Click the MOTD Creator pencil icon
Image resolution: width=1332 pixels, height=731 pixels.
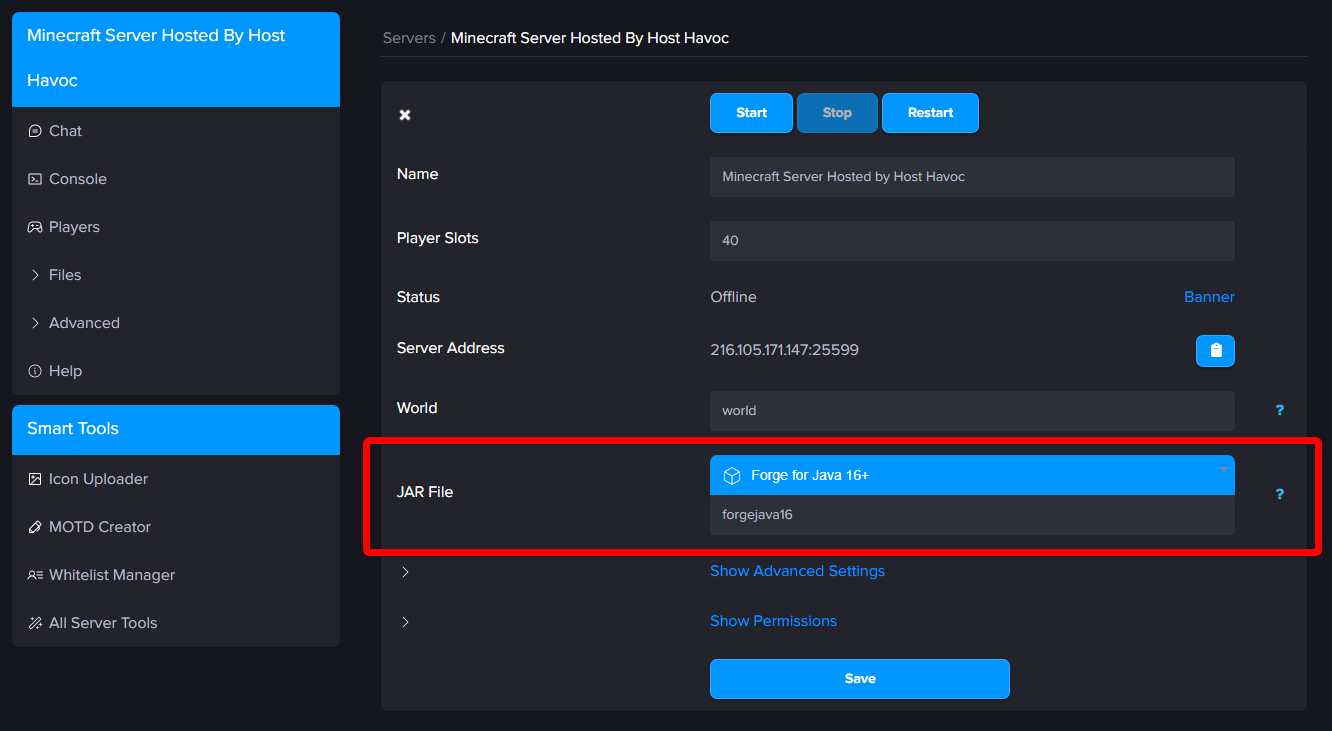pyautogui.click(x=35, y=527)
